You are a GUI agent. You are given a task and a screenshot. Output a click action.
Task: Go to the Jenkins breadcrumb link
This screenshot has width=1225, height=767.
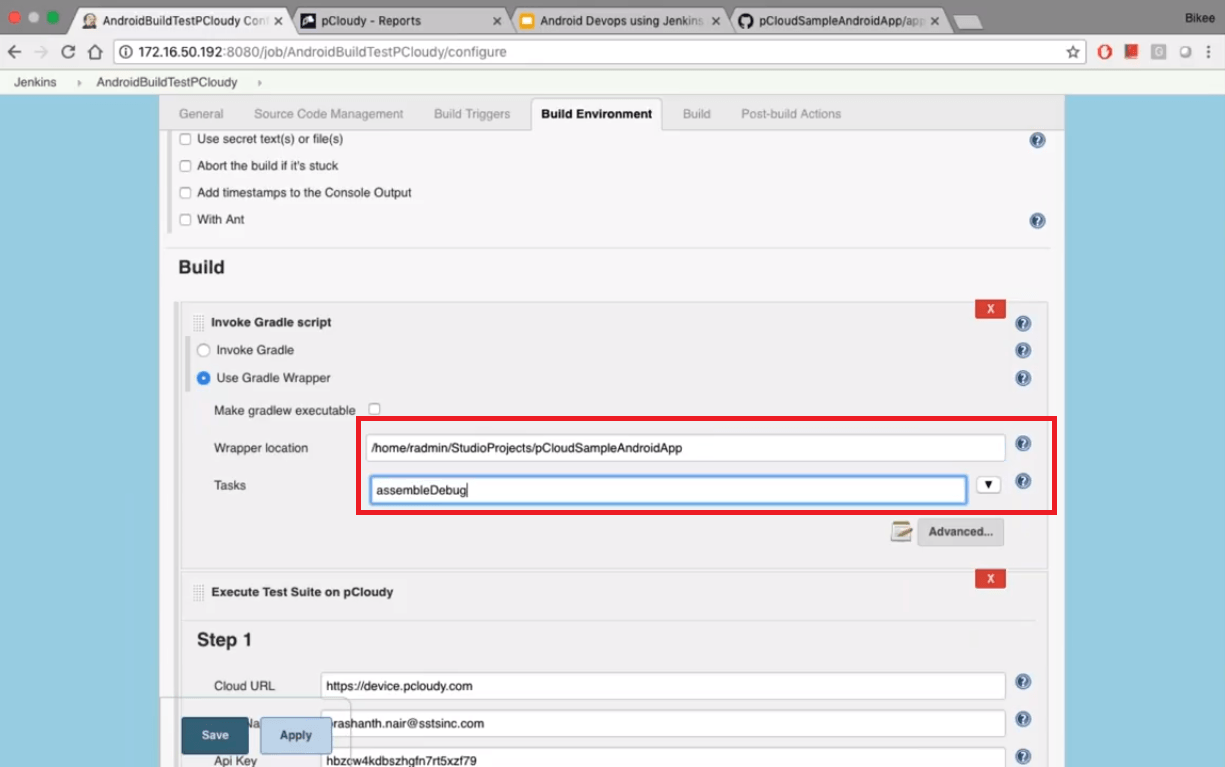[35, 83]
